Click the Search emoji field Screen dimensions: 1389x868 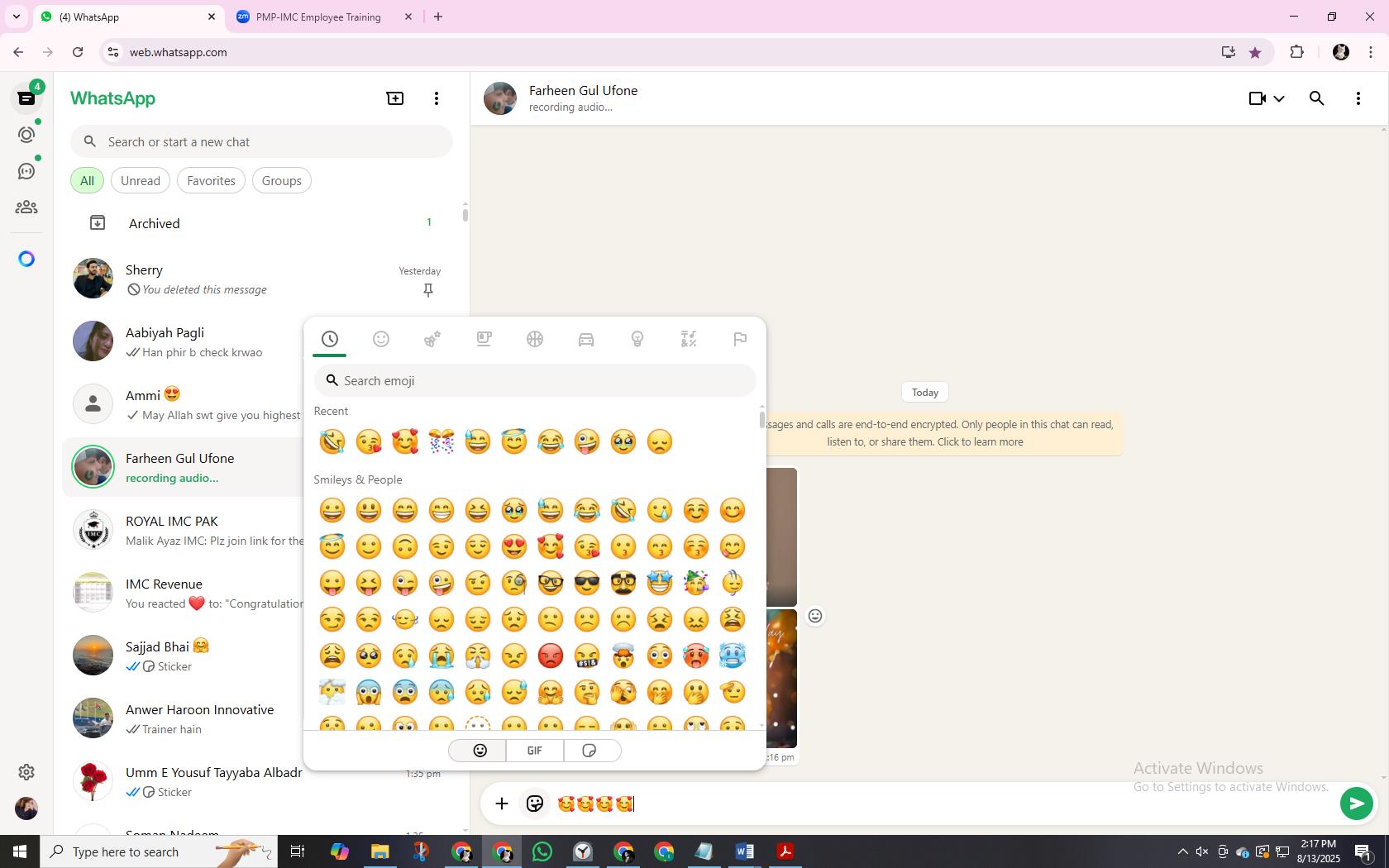[x=535, y=381]
